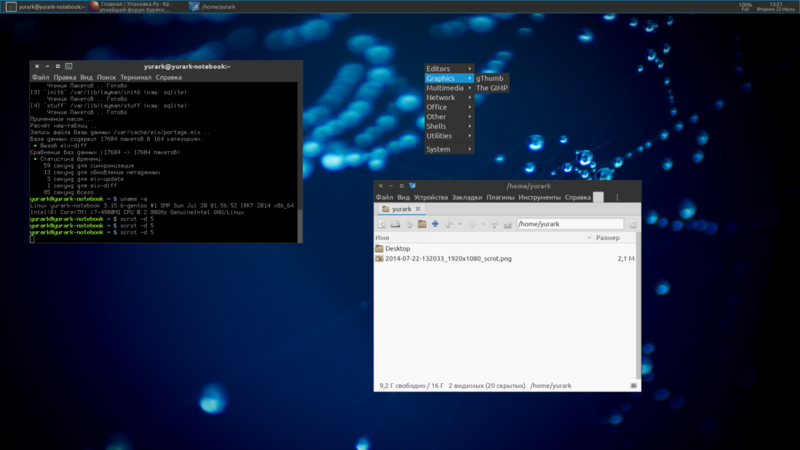The height and width of the screenshot is (450, 800).
Task: Go up one folder with the up arrow
Action: pyautogui.click(x=495, y=224)
